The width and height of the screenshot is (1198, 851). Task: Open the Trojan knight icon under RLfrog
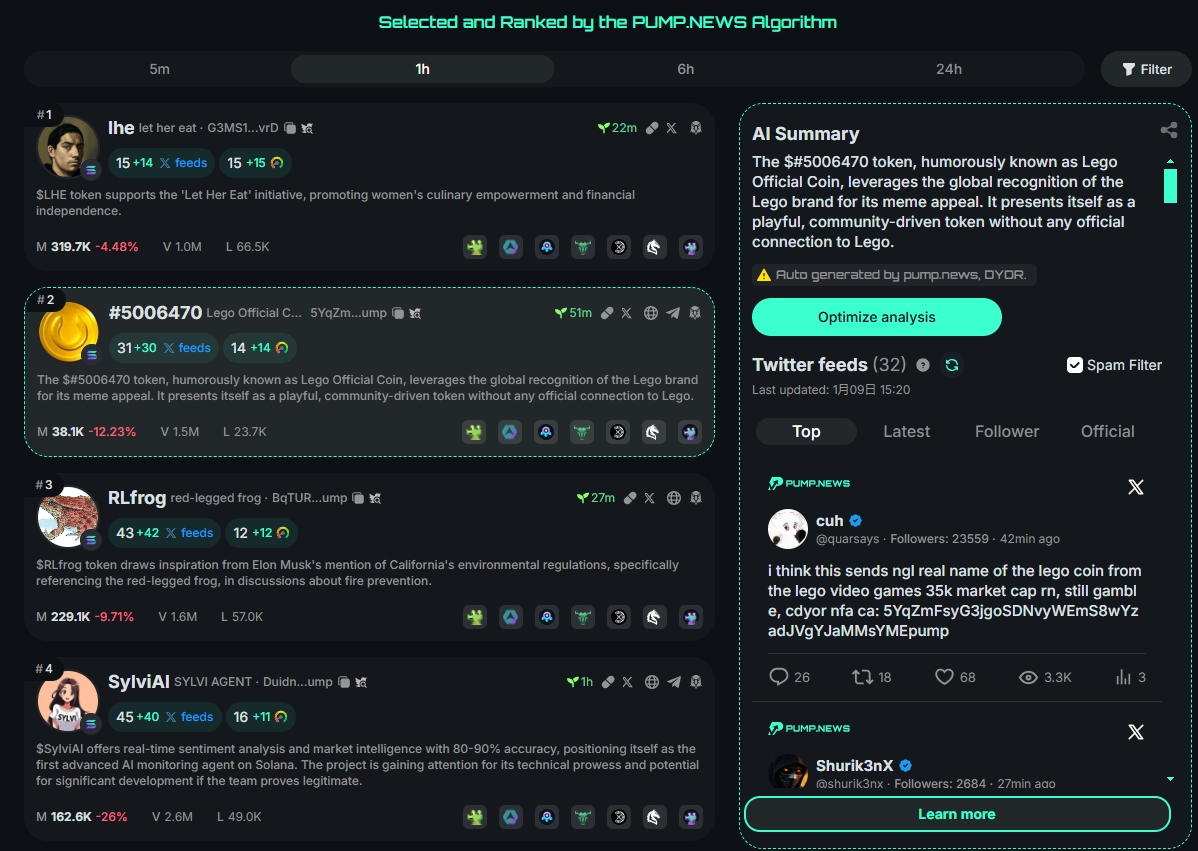coord(655,617)
